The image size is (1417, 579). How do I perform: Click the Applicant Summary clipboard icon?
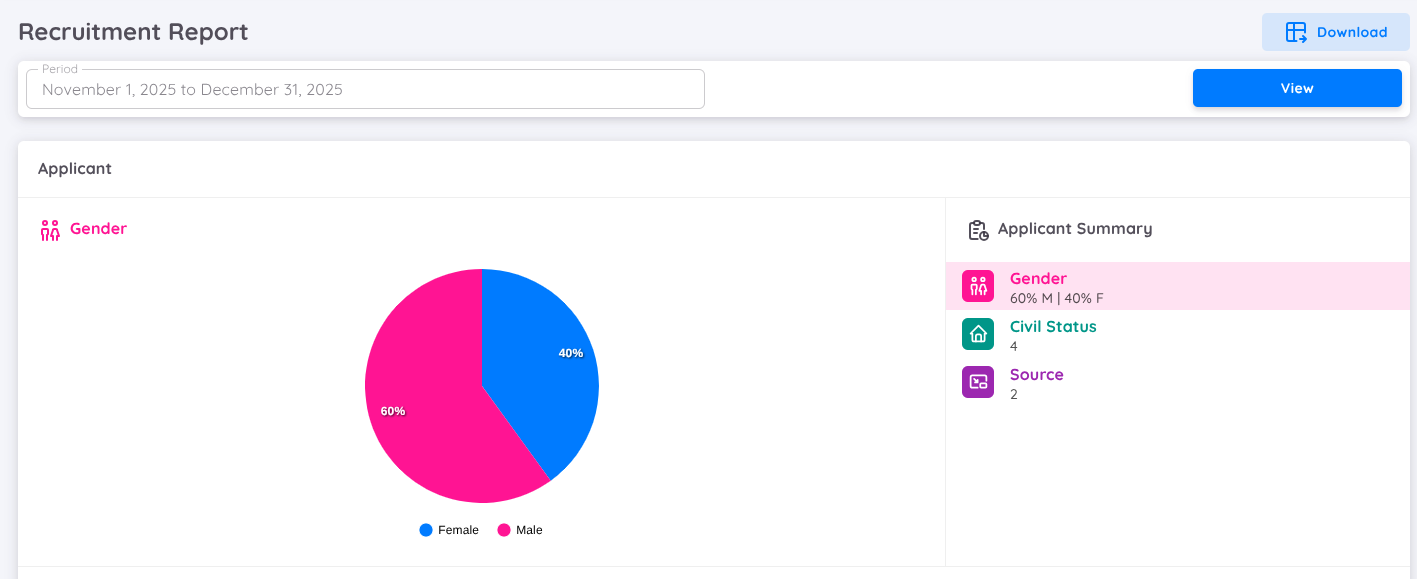coord(978,230)
